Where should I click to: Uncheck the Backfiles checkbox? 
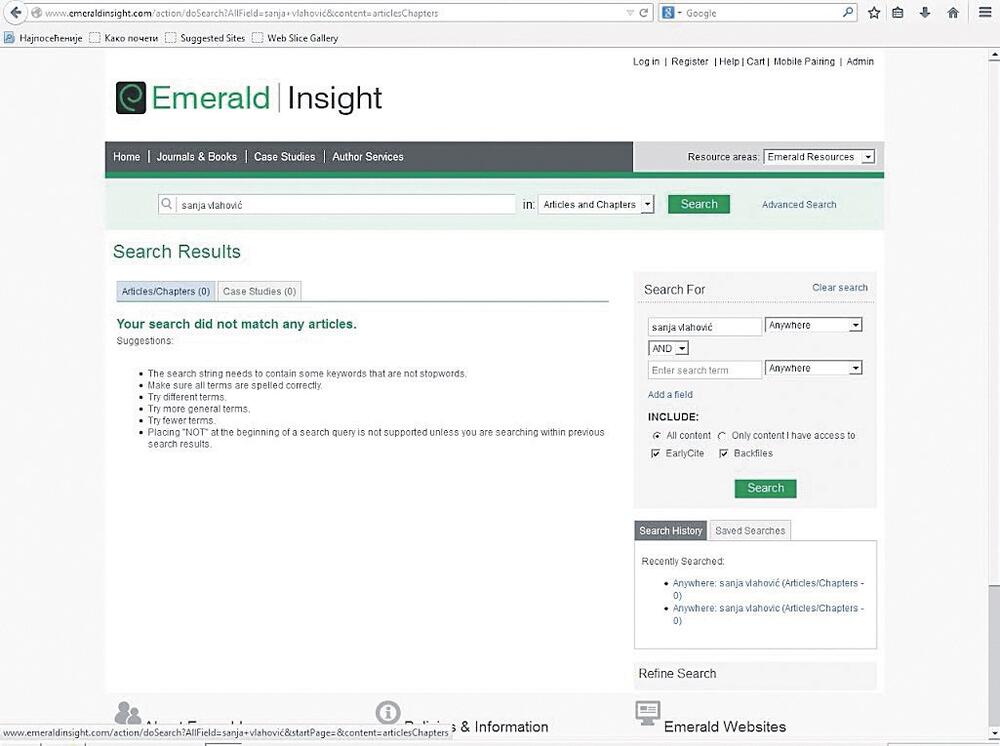tap(723, 454)
